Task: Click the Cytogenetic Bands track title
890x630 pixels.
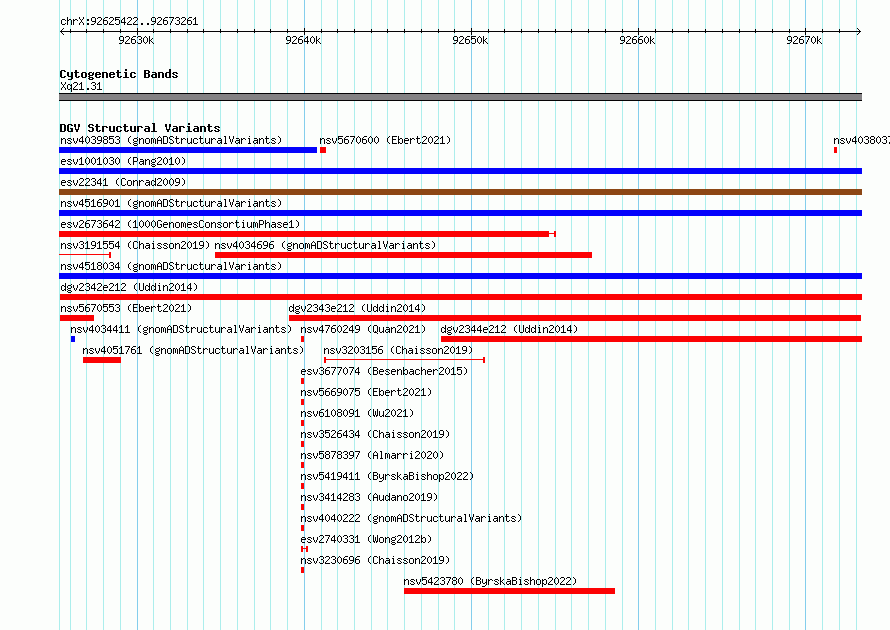Action: (119, 74)
